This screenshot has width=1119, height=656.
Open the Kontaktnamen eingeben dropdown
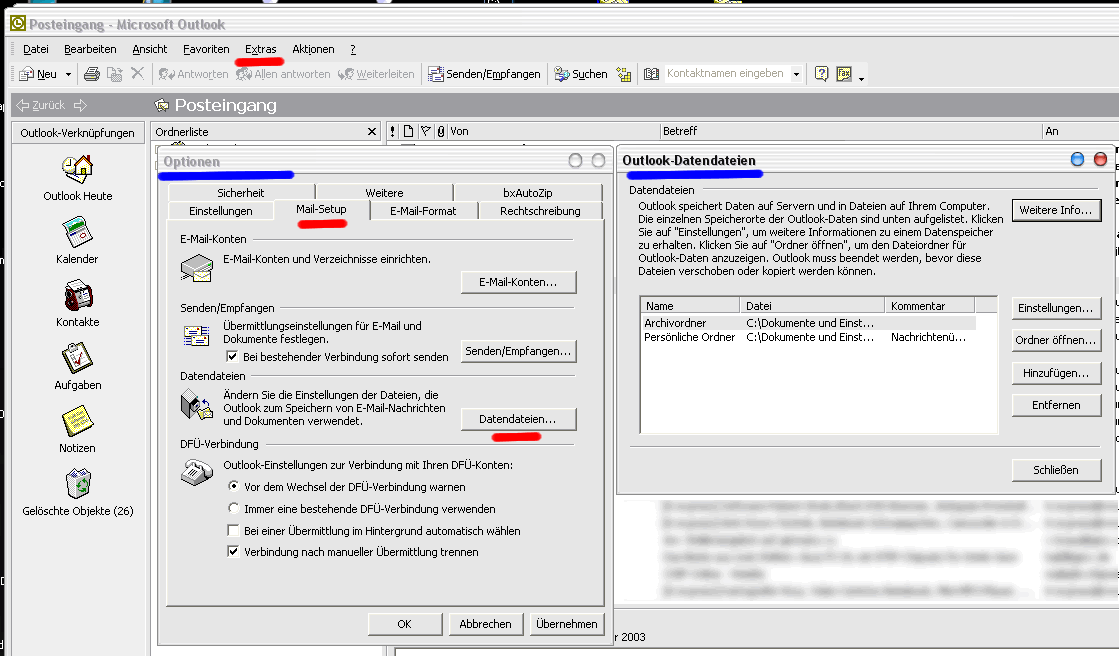click(796, 74)
